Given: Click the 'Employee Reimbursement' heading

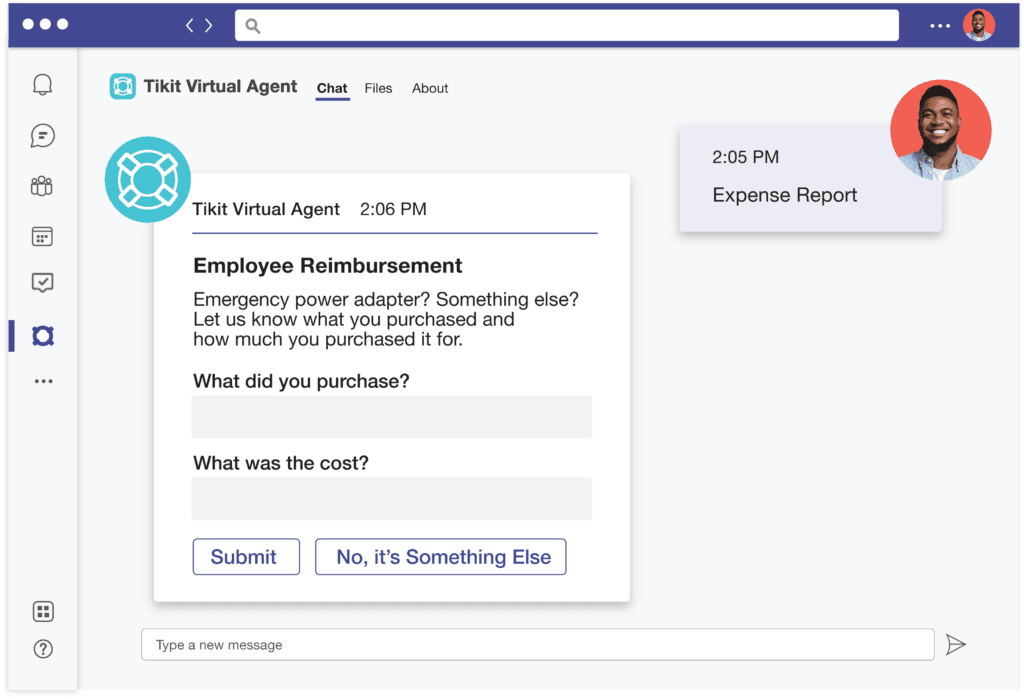Looking at the screenshot, I should pos(328,266).
